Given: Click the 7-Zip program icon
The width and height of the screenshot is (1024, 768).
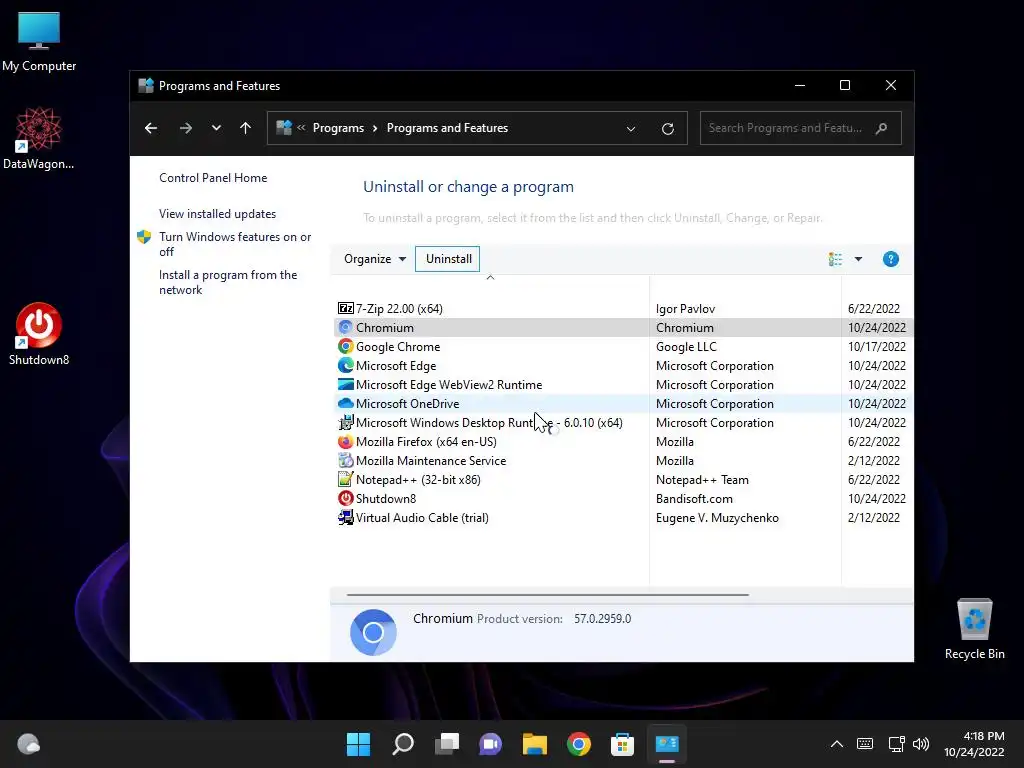Looking at the screenshot, I should click(345, 308).
